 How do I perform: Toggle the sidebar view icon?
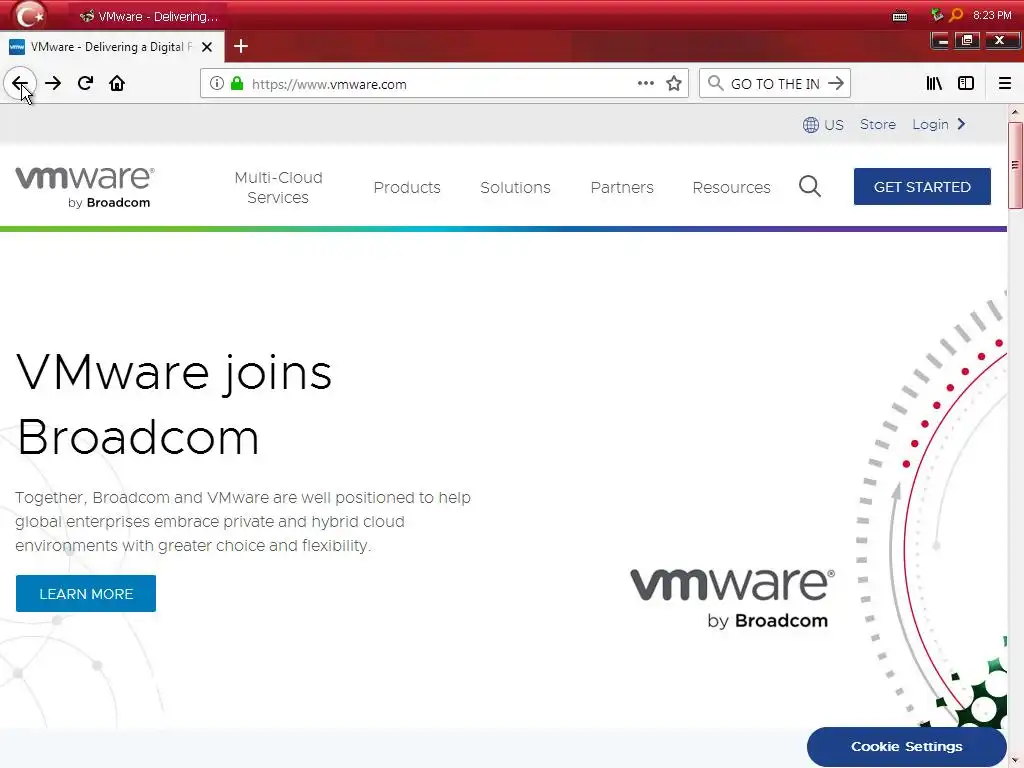966,84
